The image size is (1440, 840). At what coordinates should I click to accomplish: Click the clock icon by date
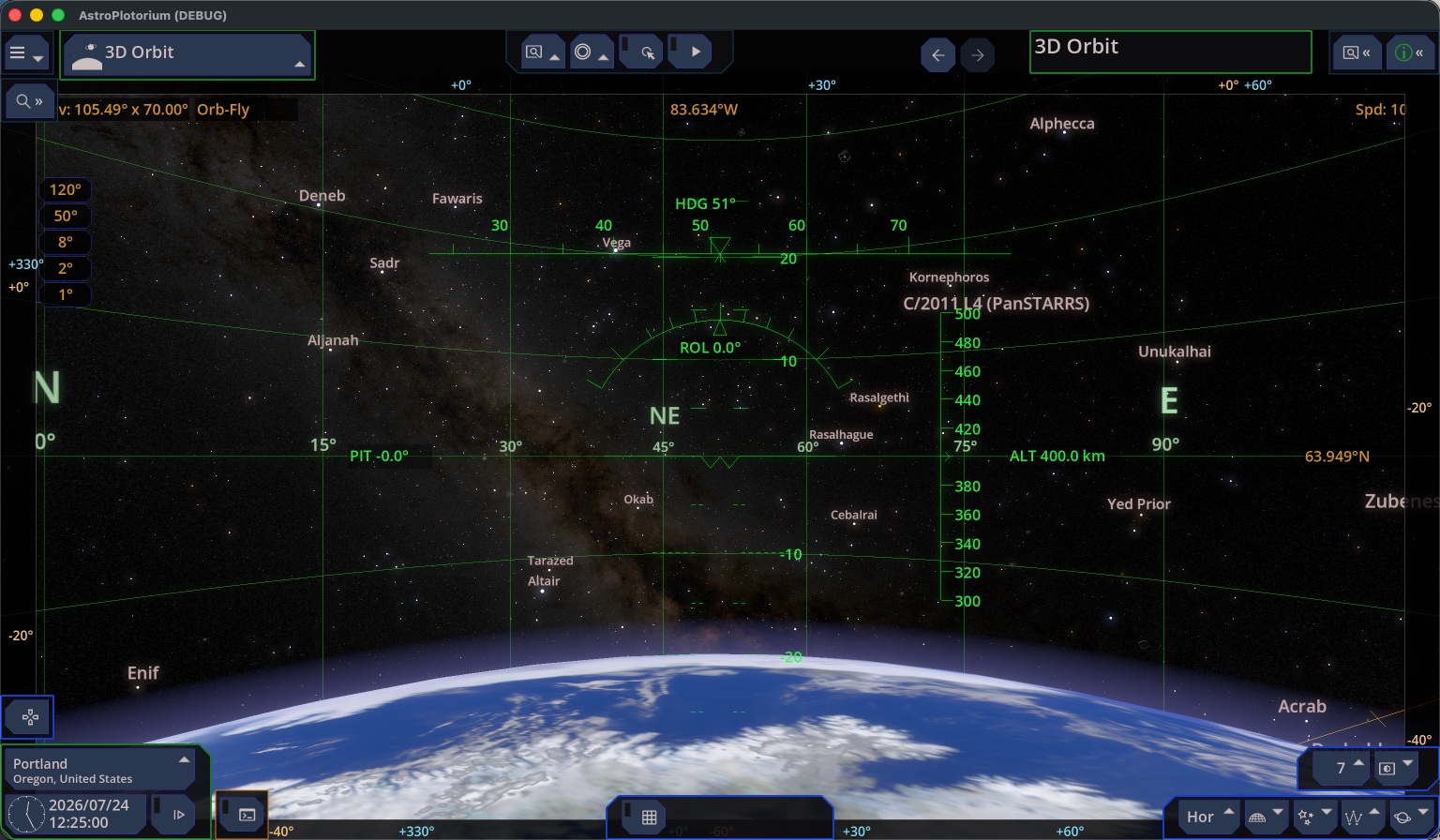(25, 814)
